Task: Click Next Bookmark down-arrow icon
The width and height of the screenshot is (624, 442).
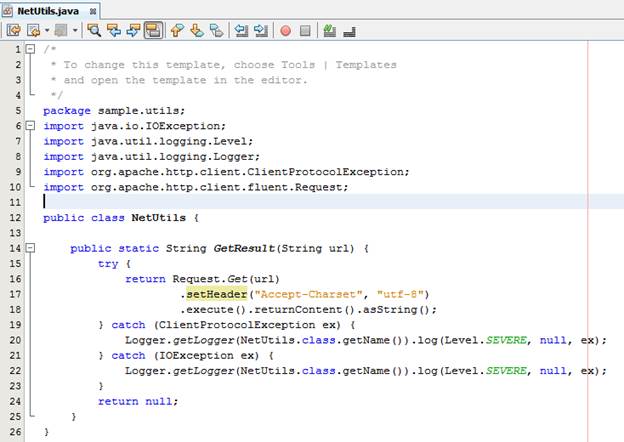Action: [x=197, y=30]
